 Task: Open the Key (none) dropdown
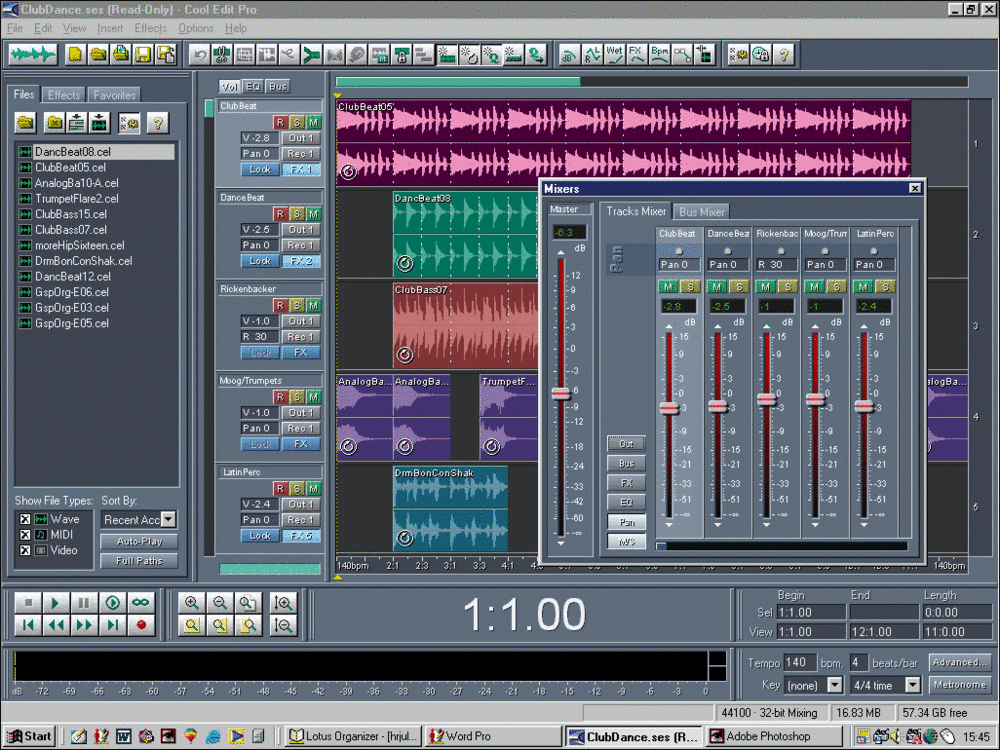pos(836,684)
